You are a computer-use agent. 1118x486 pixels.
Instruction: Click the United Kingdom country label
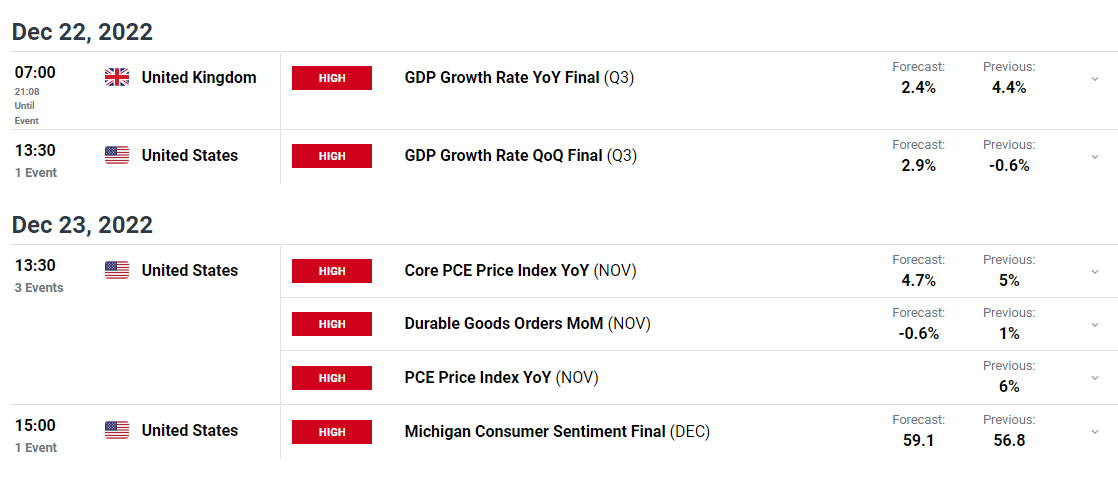[x=199, y=78]
